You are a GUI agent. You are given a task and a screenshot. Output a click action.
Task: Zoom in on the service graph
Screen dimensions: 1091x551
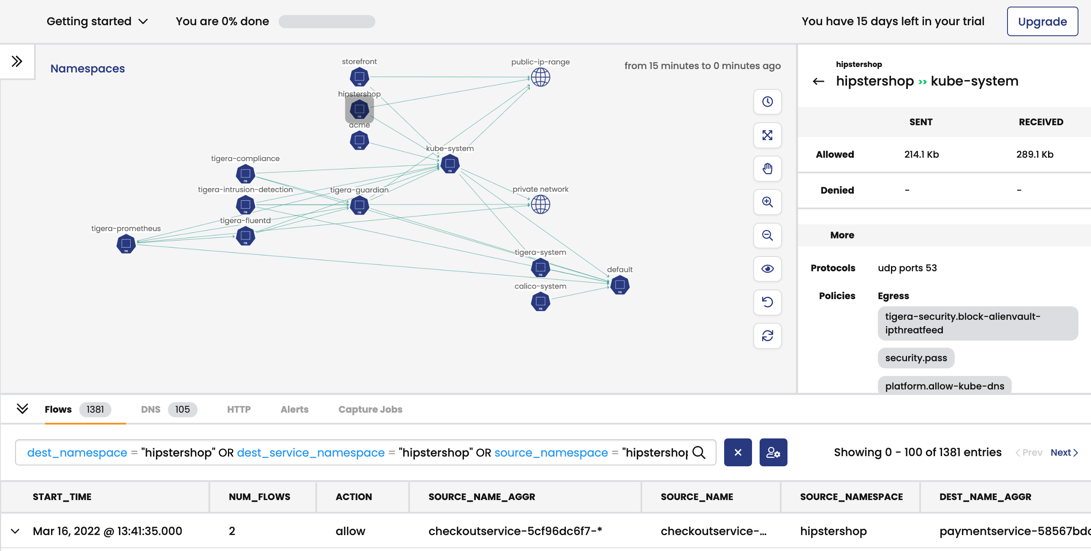pyautogui.click(x=767, y=202)
